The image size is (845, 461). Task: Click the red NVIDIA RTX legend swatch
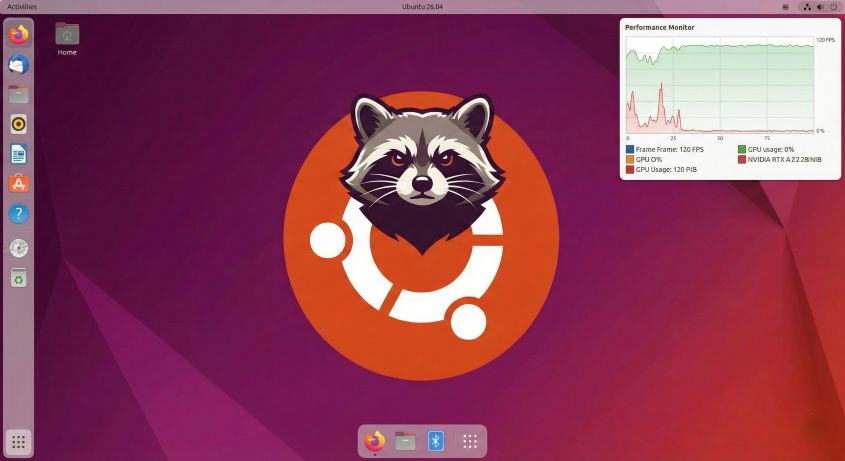742,160
